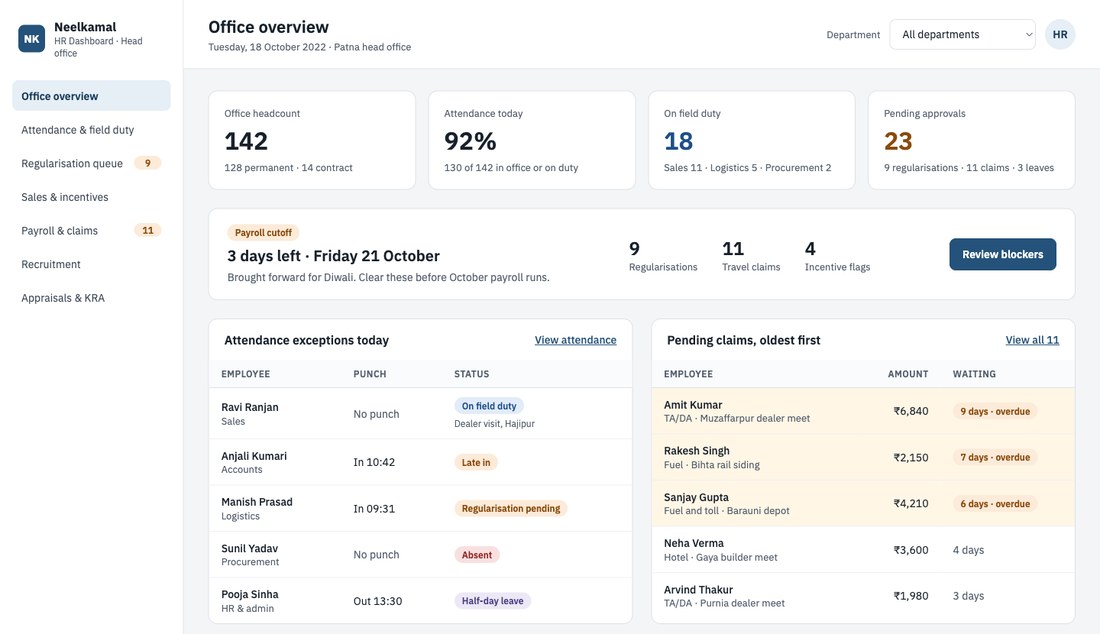This screenshot has width=1100, height=634.
Task: Click the Payroll cutoff badge
Action: coord(263,233)
